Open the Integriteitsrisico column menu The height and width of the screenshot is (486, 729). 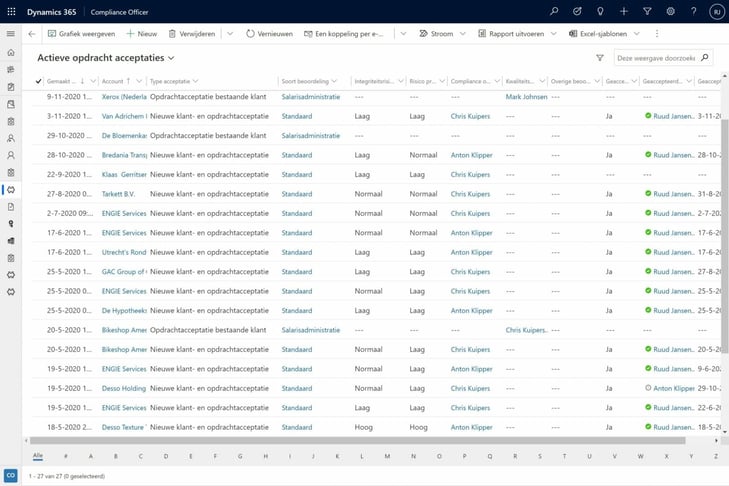click(x=400, y=81)
